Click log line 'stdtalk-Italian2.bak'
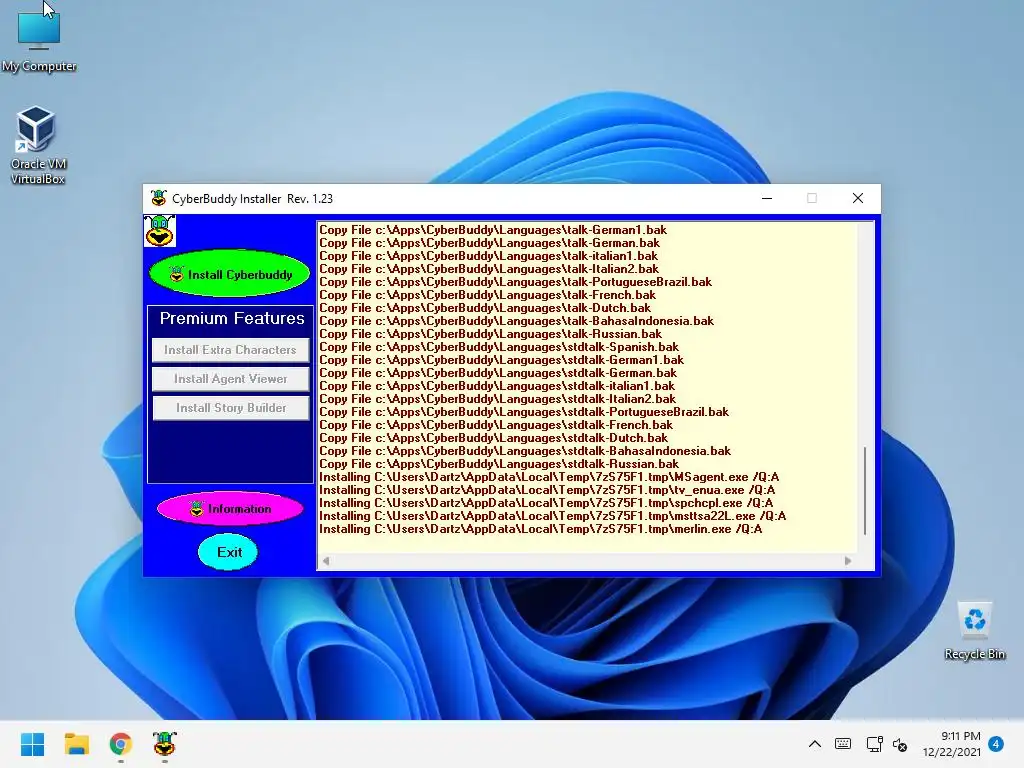 [498, 399]
